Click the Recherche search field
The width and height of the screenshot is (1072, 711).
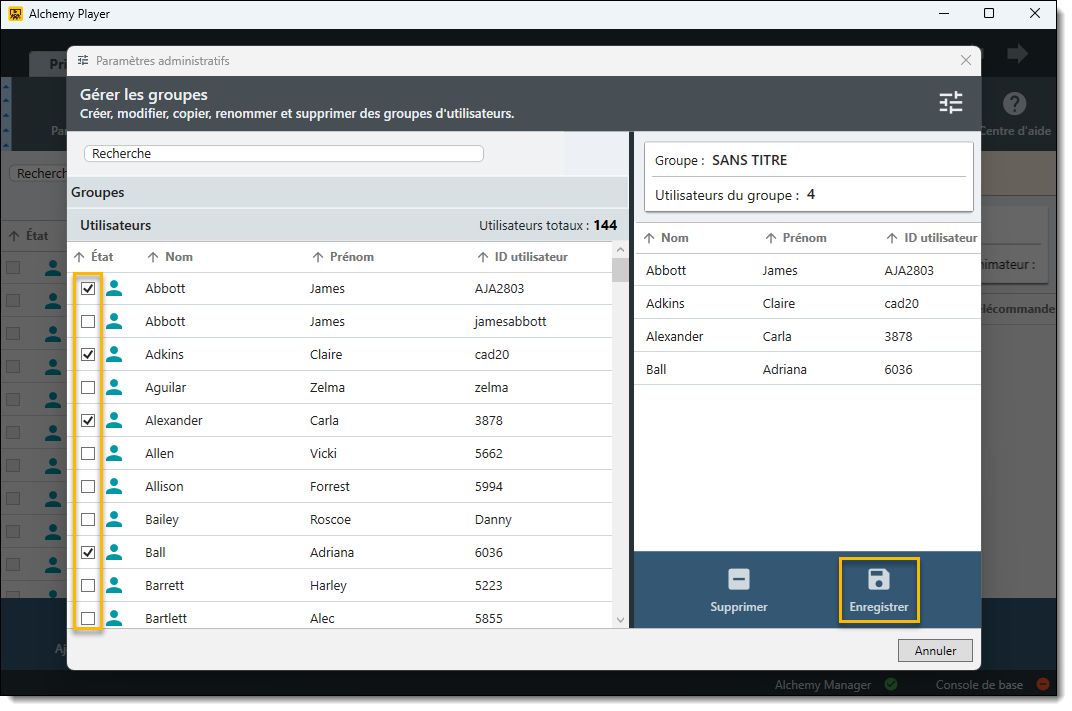283,154
